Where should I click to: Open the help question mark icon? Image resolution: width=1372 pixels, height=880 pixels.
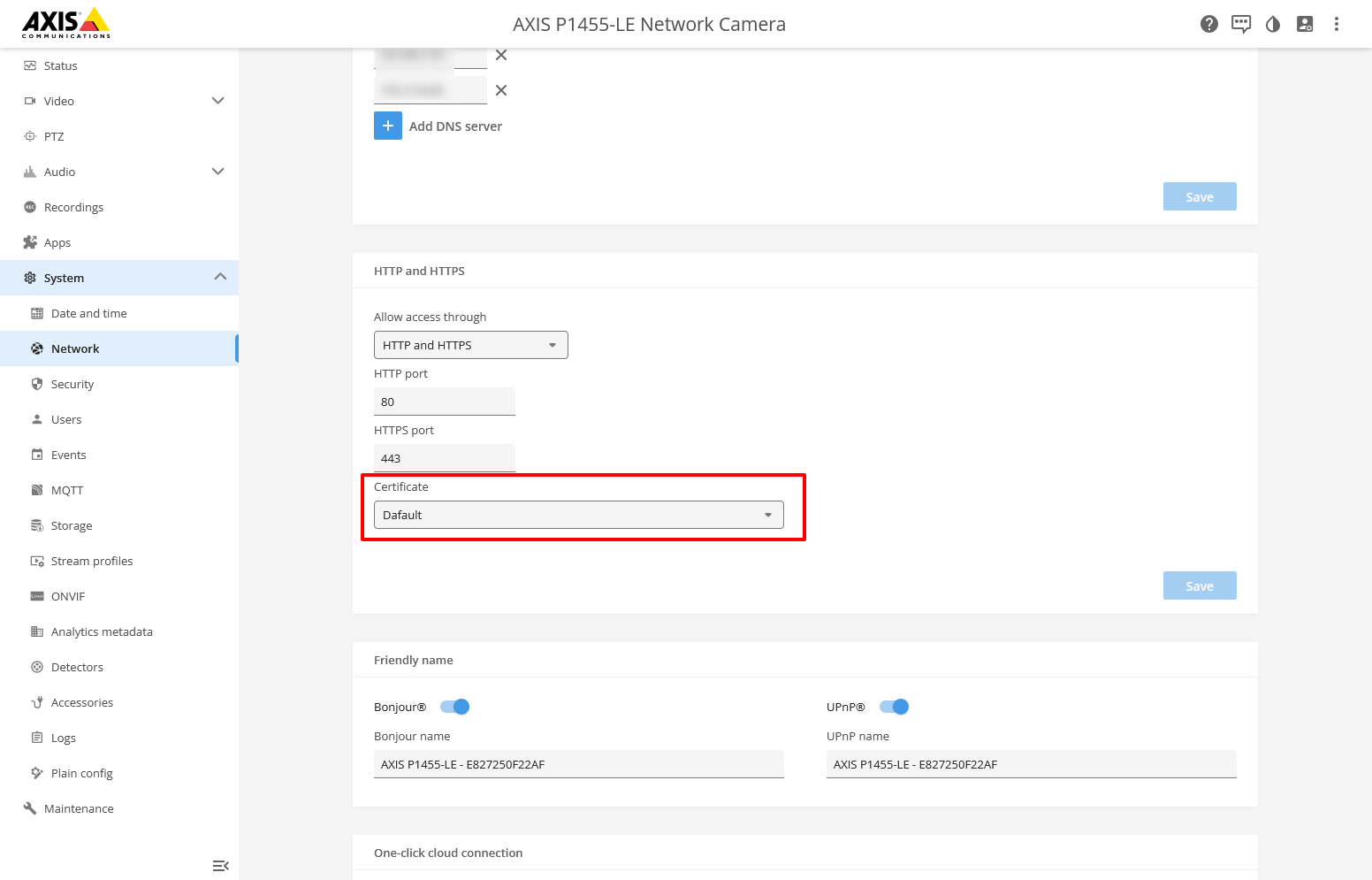1209,24
